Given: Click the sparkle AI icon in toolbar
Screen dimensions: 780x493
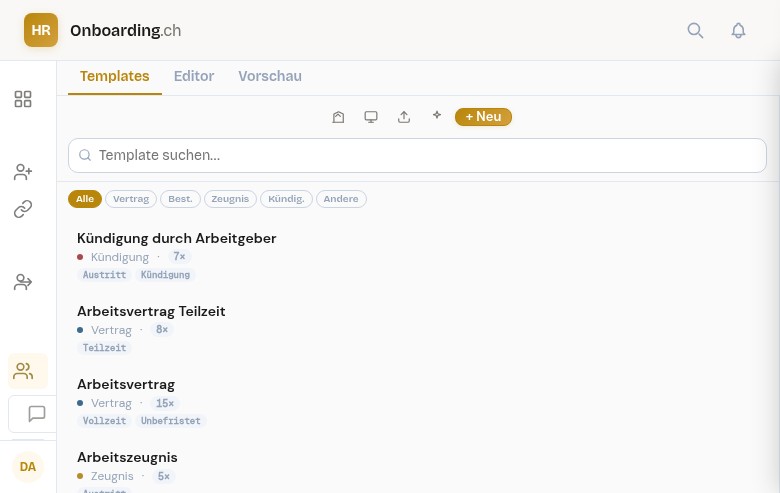Looking at the screenshot, I should 437,115.
